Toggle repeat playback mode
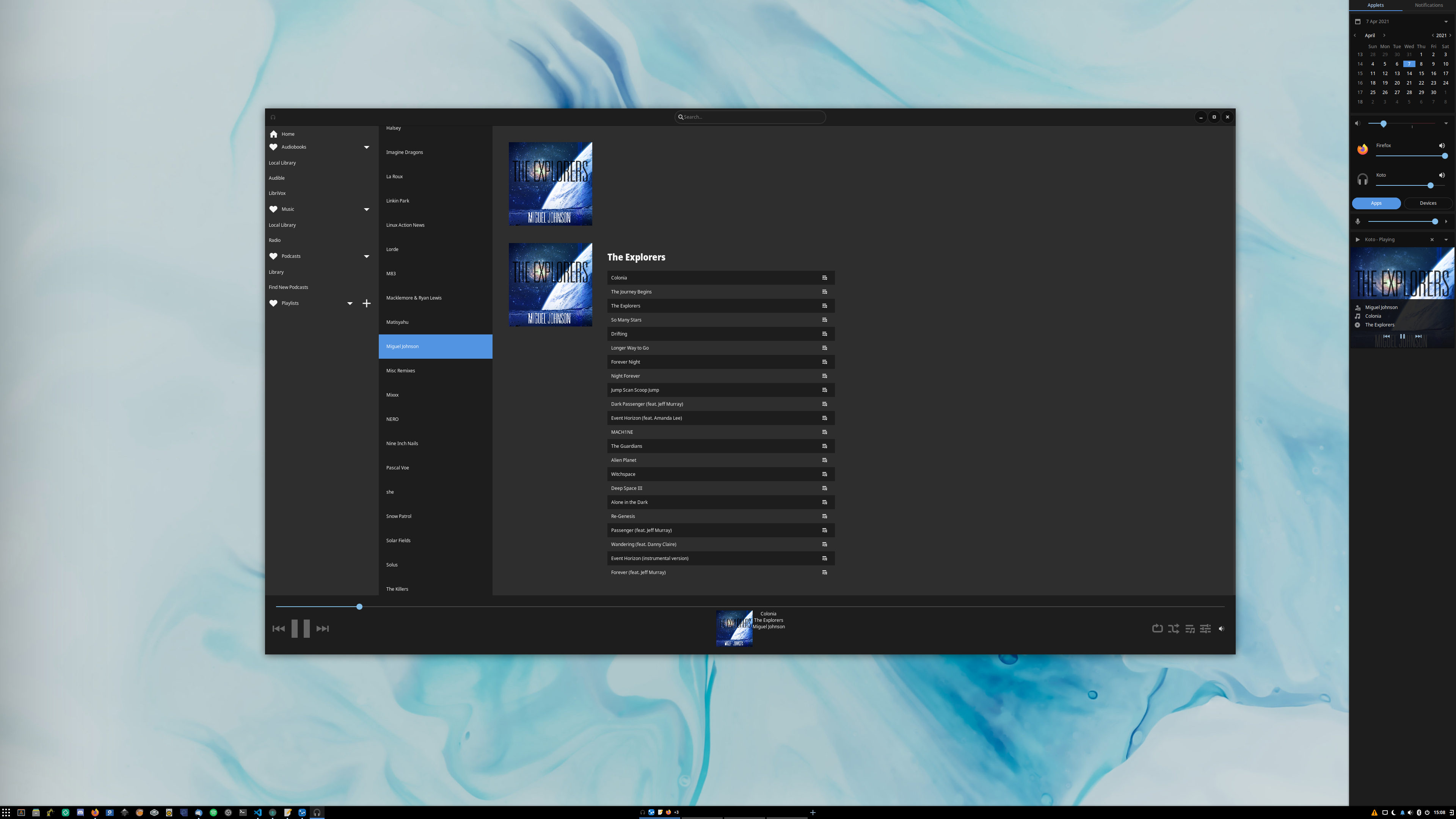 pos(1157,629)
